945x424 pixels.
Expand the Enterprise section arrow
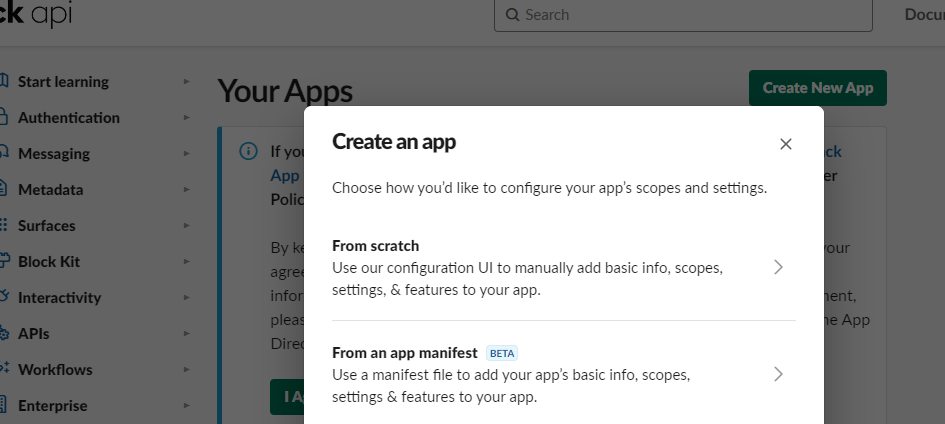click(x=186, y=406)
